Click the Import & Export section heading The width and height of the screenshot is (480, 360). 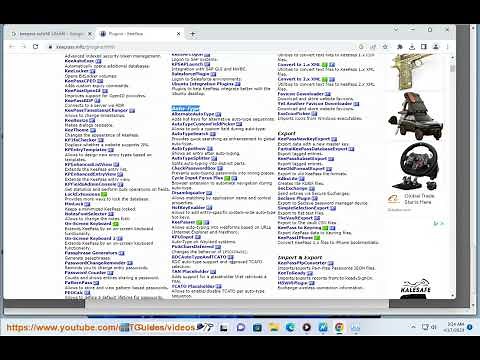(300, 258)
